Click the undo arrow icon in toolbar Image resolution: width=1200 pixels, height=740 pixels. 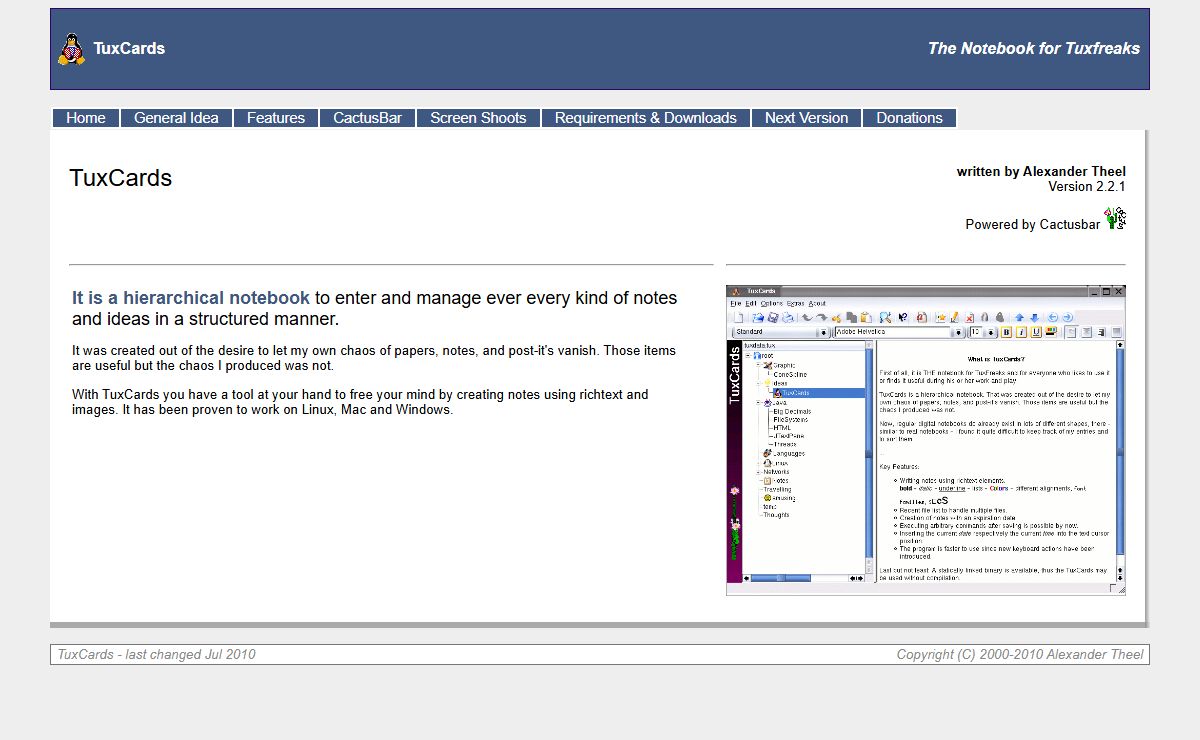coord(807,318)
